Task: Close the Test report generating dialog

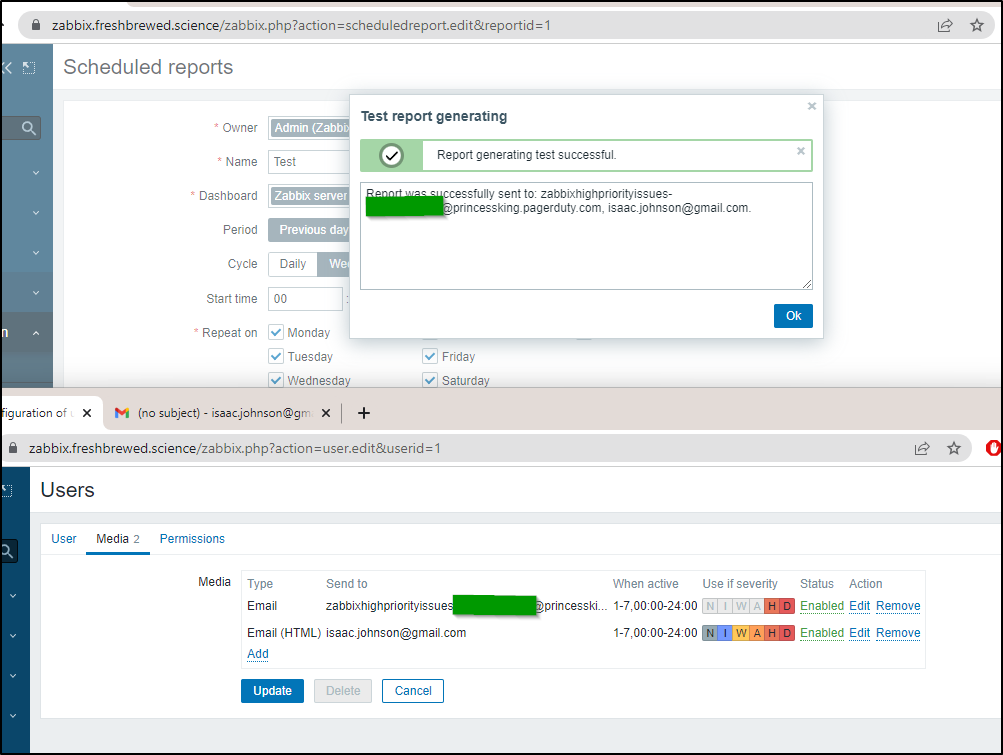Action: point(812,106)
